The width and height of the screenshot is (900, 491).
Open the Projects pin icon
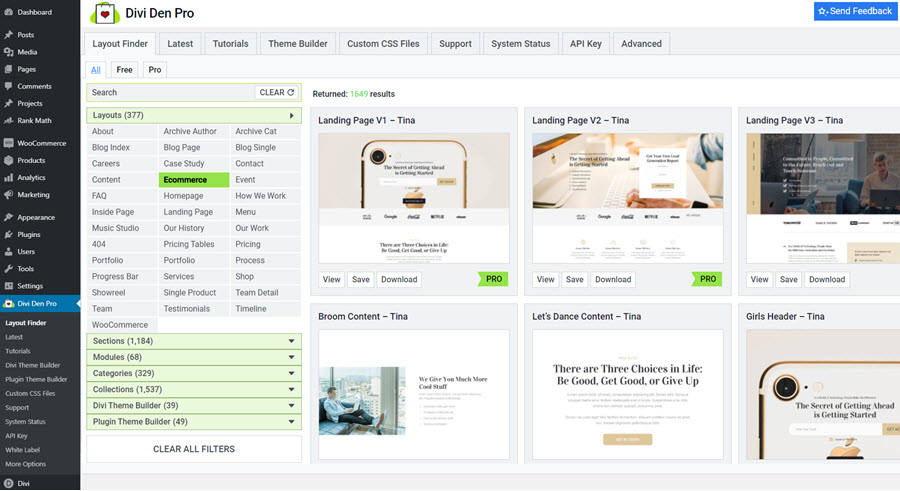[x=8, y=104]
